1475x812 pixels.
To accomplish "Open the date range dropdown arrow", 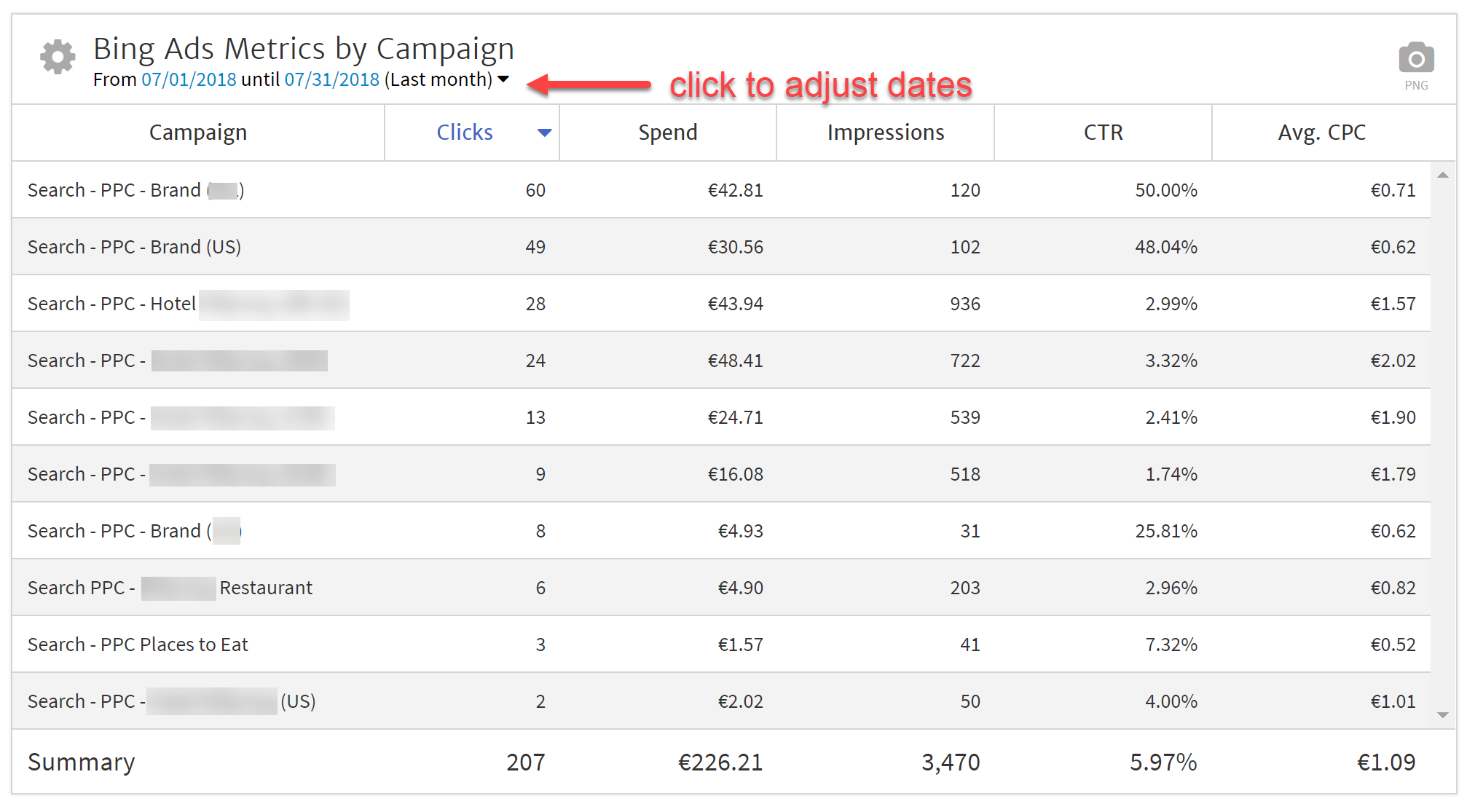I will point(503,79).
